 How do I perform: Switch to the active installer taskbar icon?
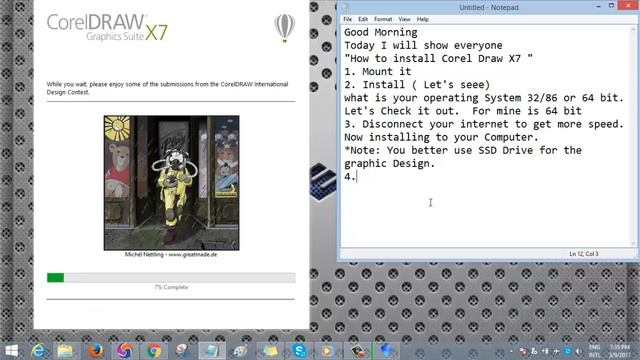(212, 351)
